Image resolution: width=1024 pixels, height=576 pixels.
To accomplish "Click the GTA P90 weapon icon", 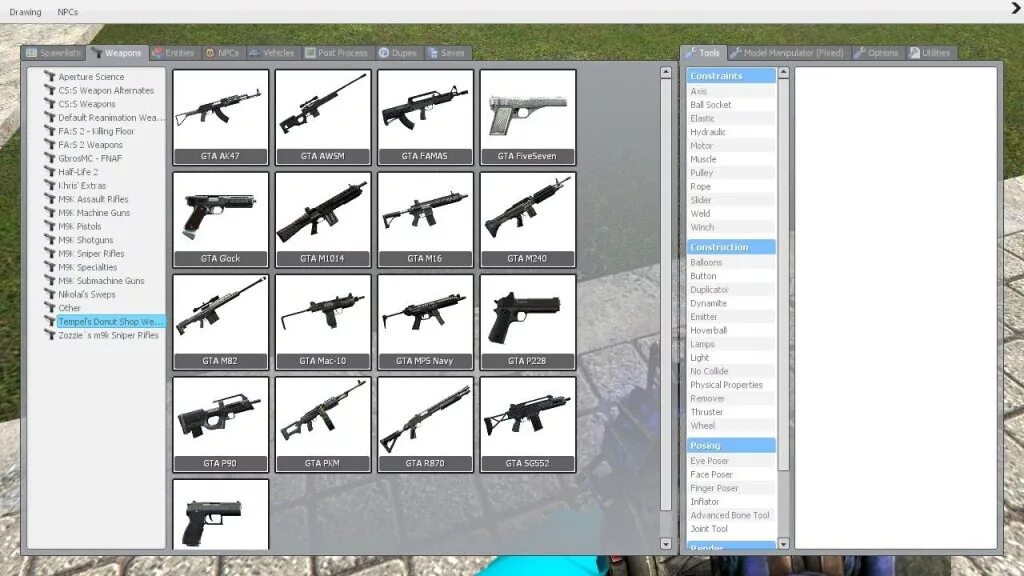I will click(221, 424).
